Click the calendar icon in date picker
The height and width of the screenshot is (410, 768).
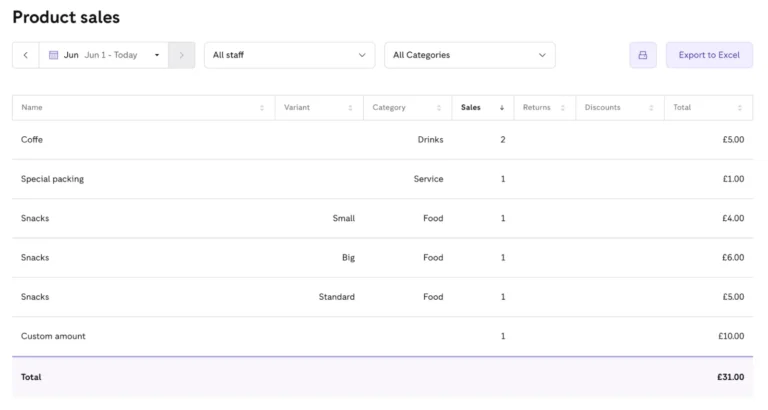53,55
